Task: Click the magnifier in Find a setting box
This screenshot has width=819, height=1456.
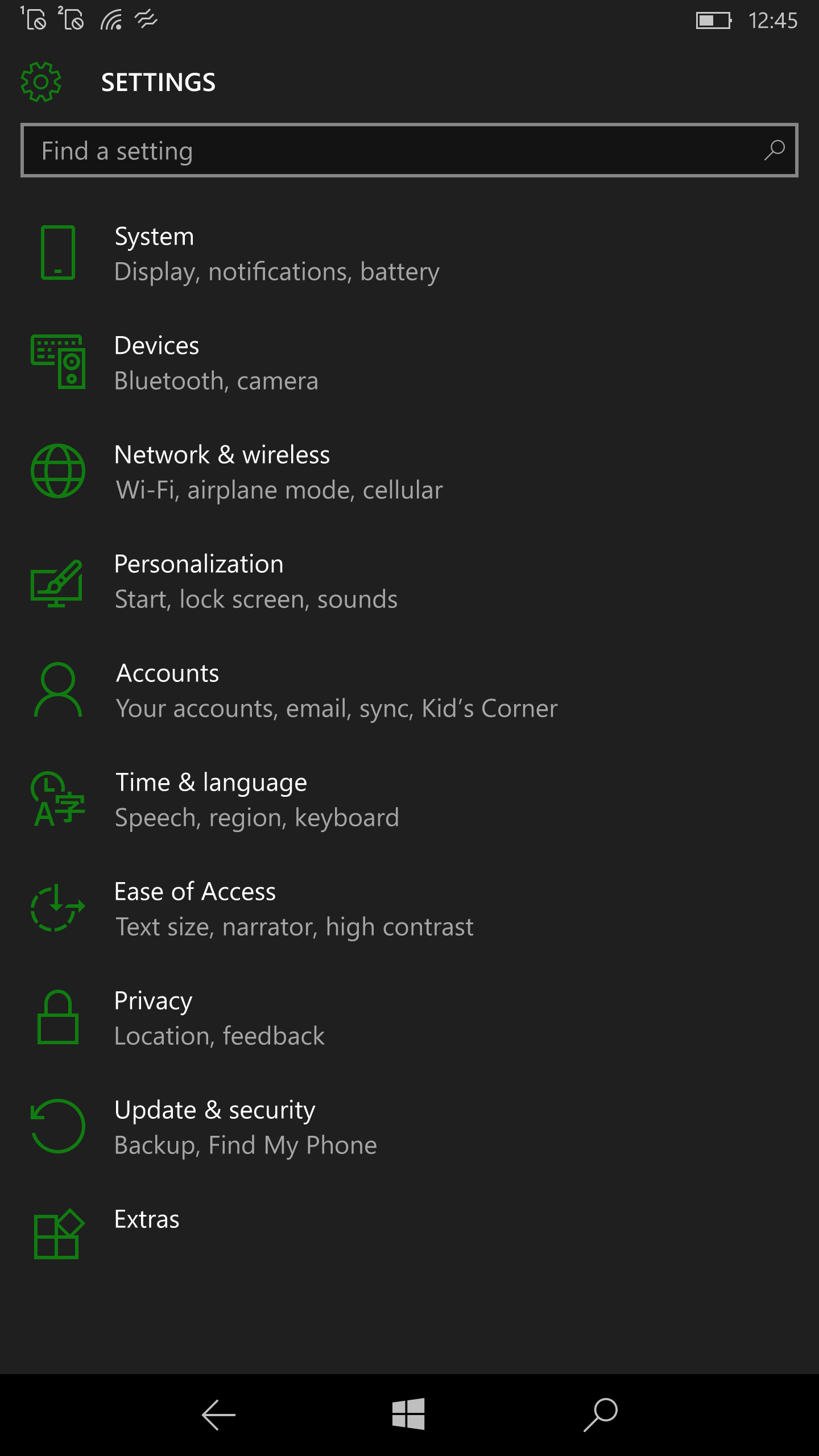Action: click(775, 151)
